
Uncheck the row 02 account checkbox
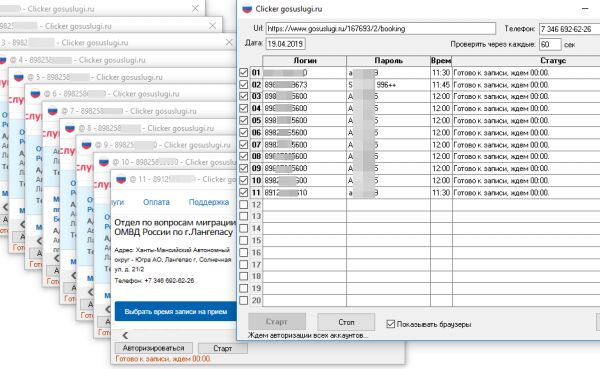tap(243, 84)
